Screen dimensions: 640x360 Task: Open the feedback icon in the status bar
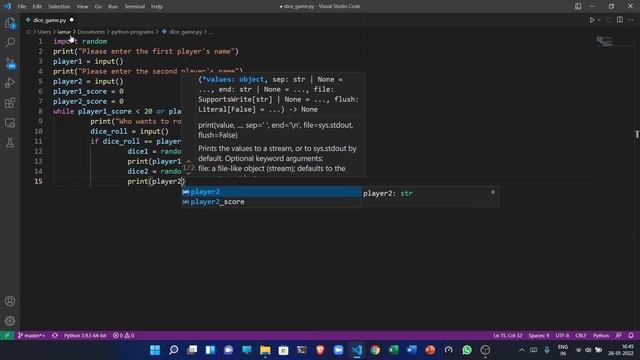click(619, 336)
